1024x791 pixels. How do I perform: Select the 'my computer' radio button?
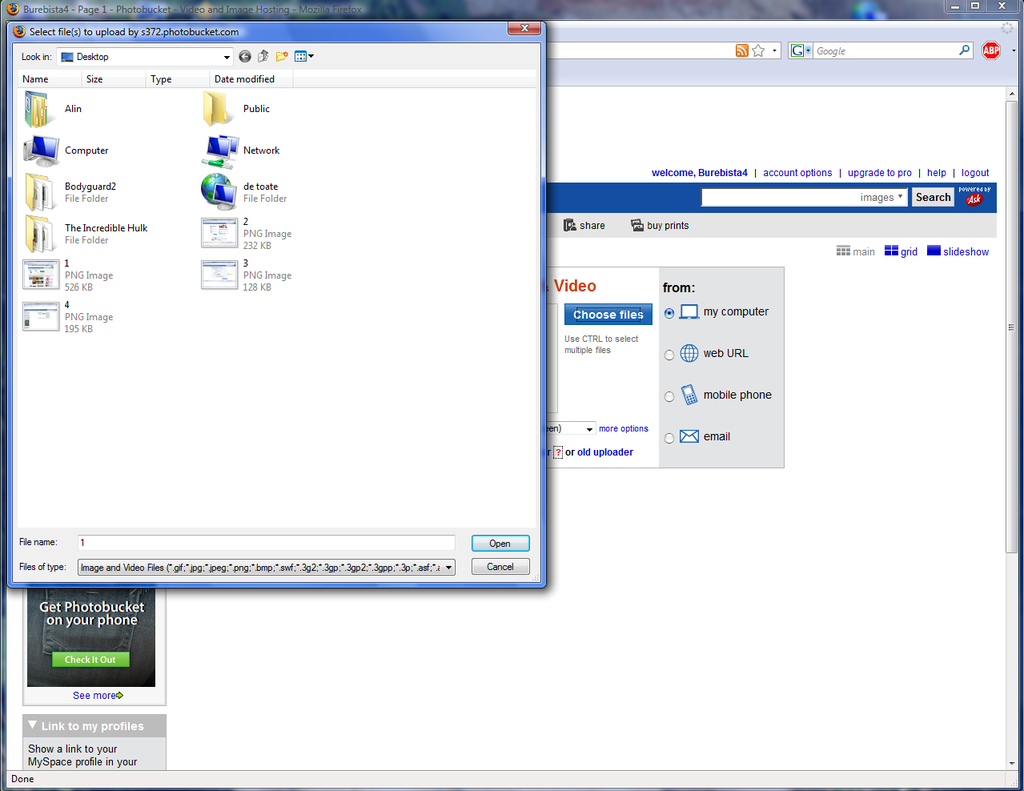tap(669, 314)
